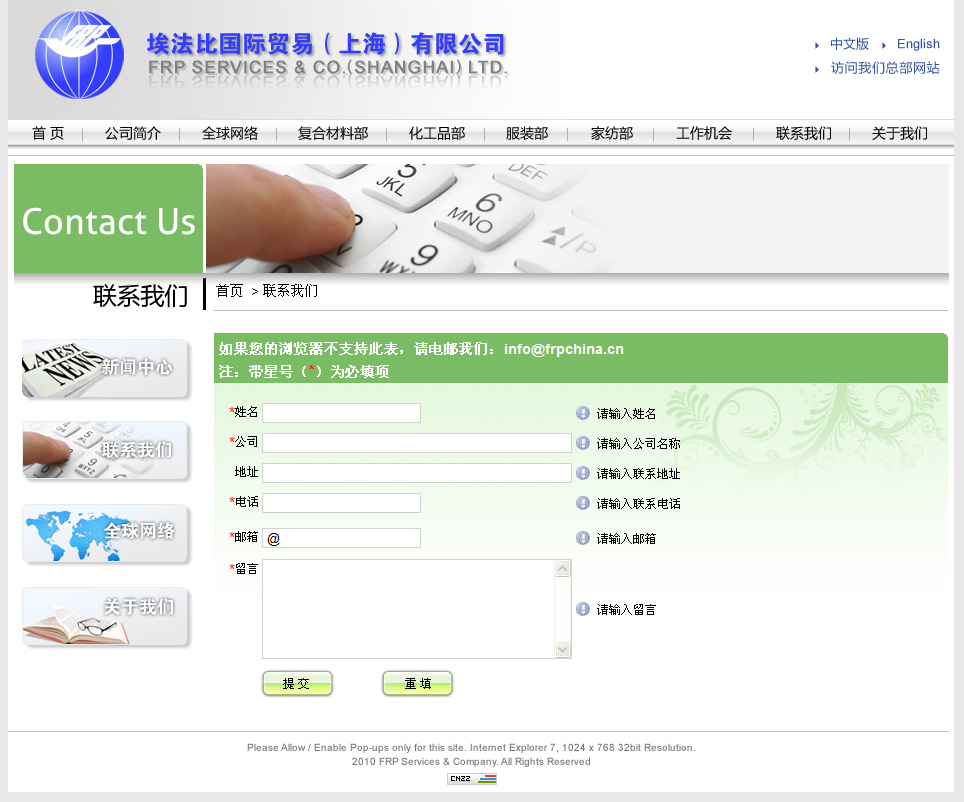
Task: Click info icon beside 请输入联系电话
Action: (583, 504)
